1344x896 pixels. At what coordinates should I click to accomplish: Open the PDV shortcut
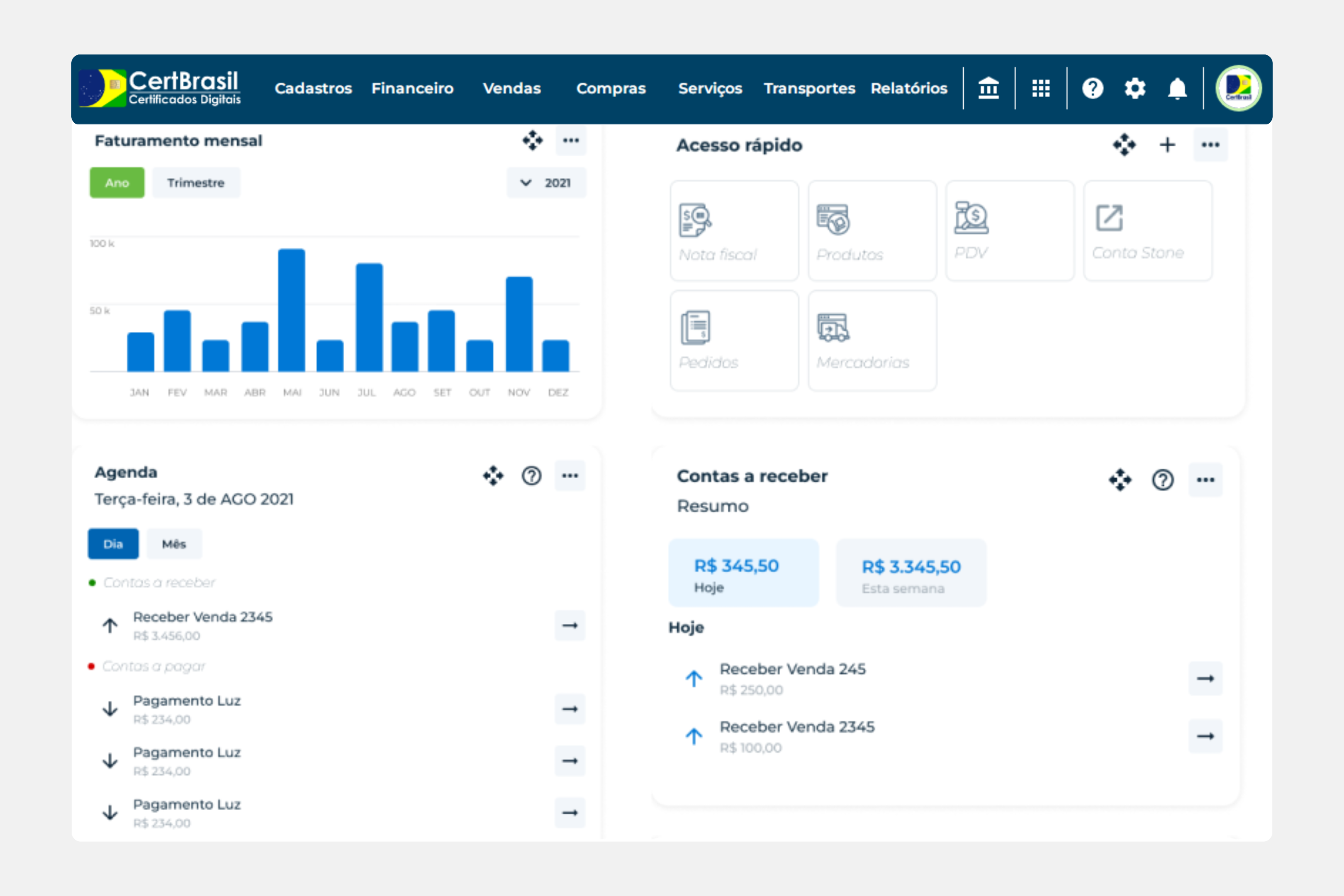1010,231
